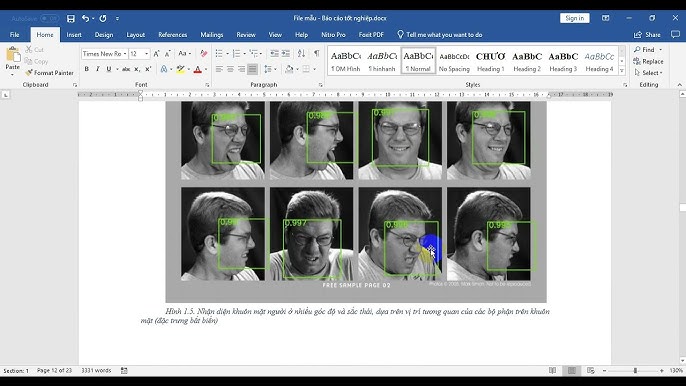Expand the bullets list dropdown
The height and width of the screenshot is (386, 686).
click(x=227, y=54)
